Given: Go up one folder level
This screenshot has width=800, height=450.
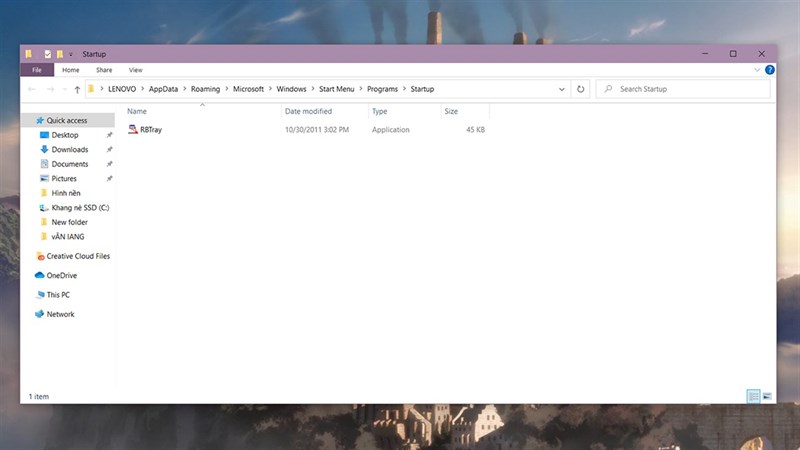Looking at the screenshot, I should 77,89.
